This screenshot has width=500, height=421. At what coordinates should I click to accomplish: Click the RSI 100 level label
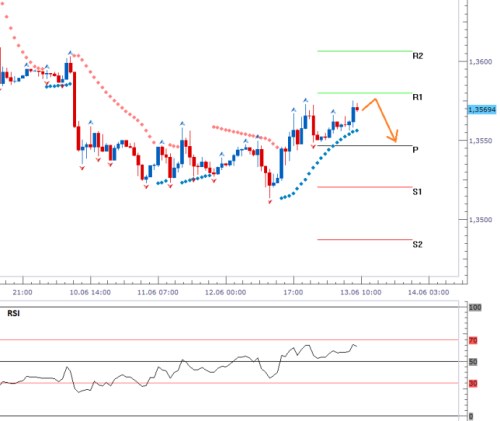475,307
